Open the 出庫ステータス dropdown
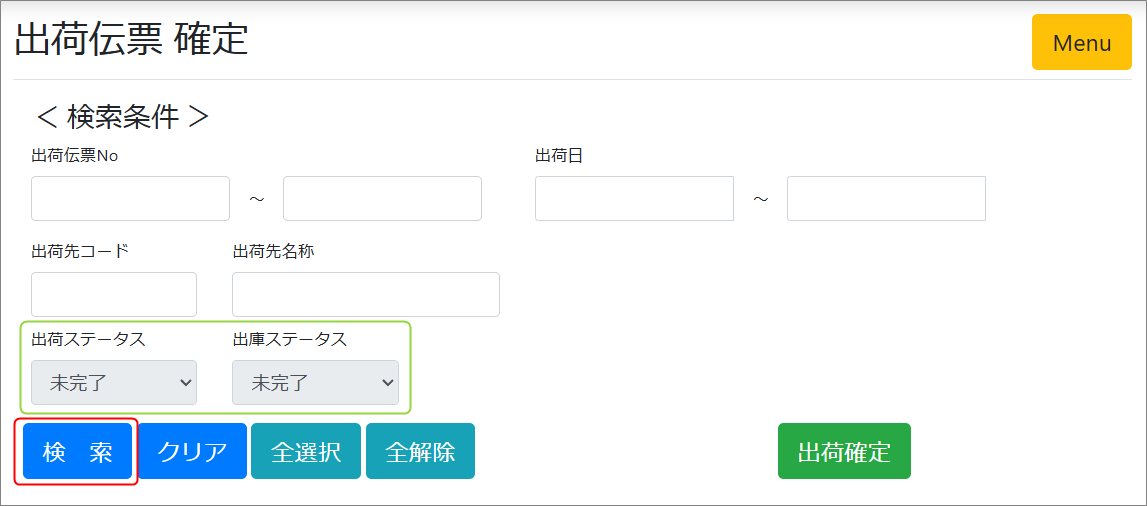Viewport: 1147px width, 506px height. (x=315, y=383)
